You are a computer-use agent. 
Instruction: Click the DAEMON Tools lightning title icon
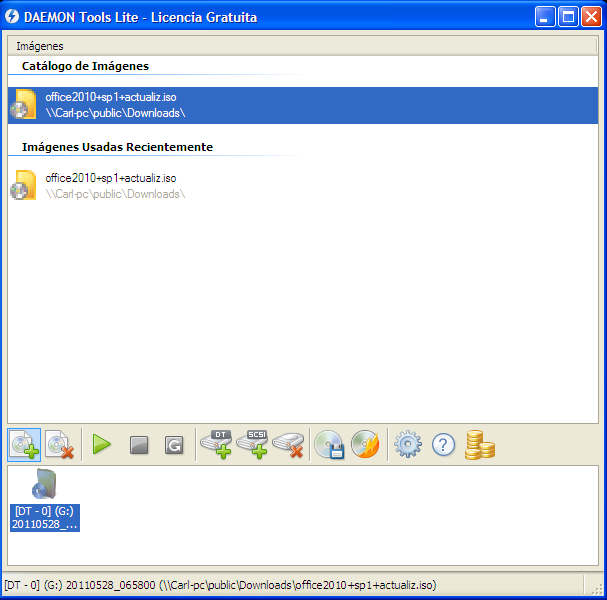pos(12,17)
